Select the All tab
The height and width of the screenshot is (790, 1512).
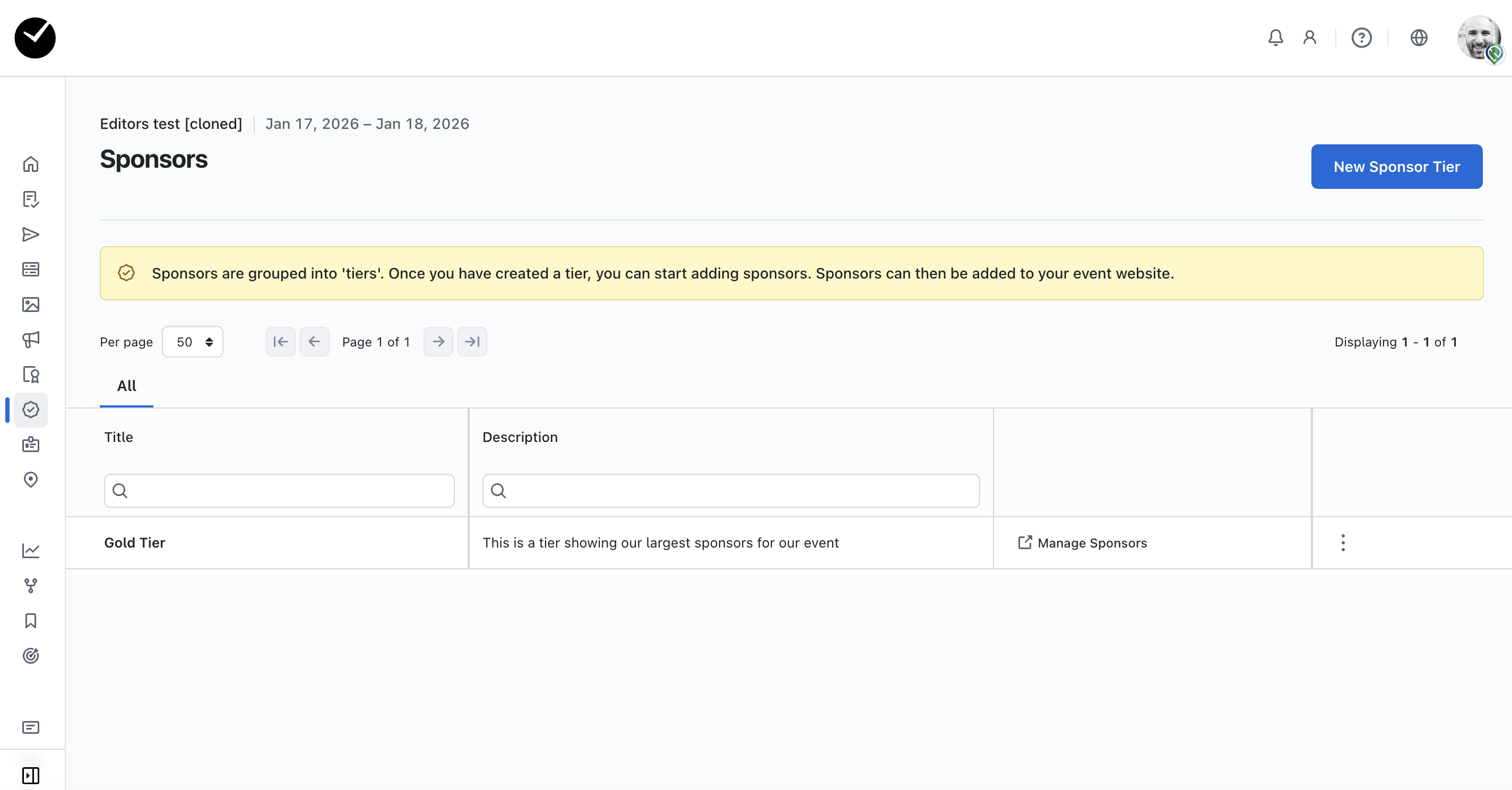[x=126, y=386]
